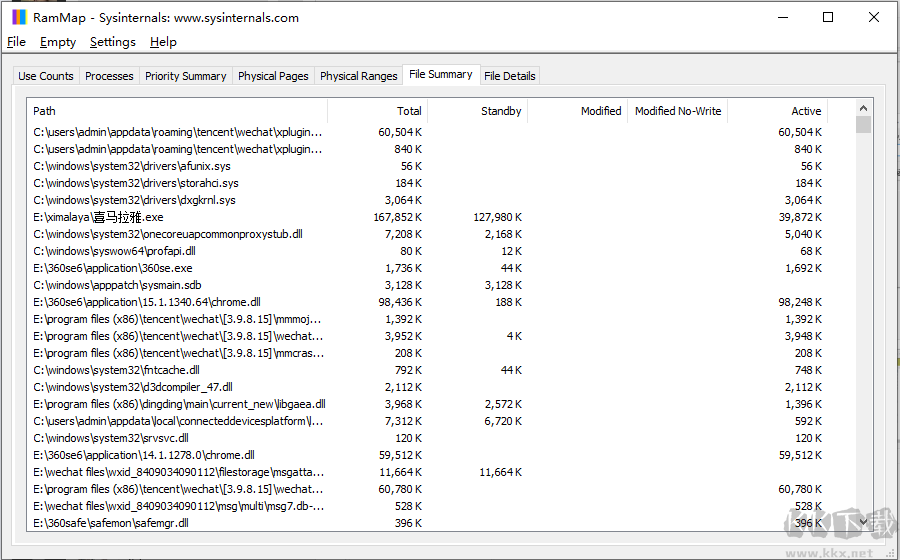Sort by the Standby column header
The image size is (900, 560).
tap(478, 111)
